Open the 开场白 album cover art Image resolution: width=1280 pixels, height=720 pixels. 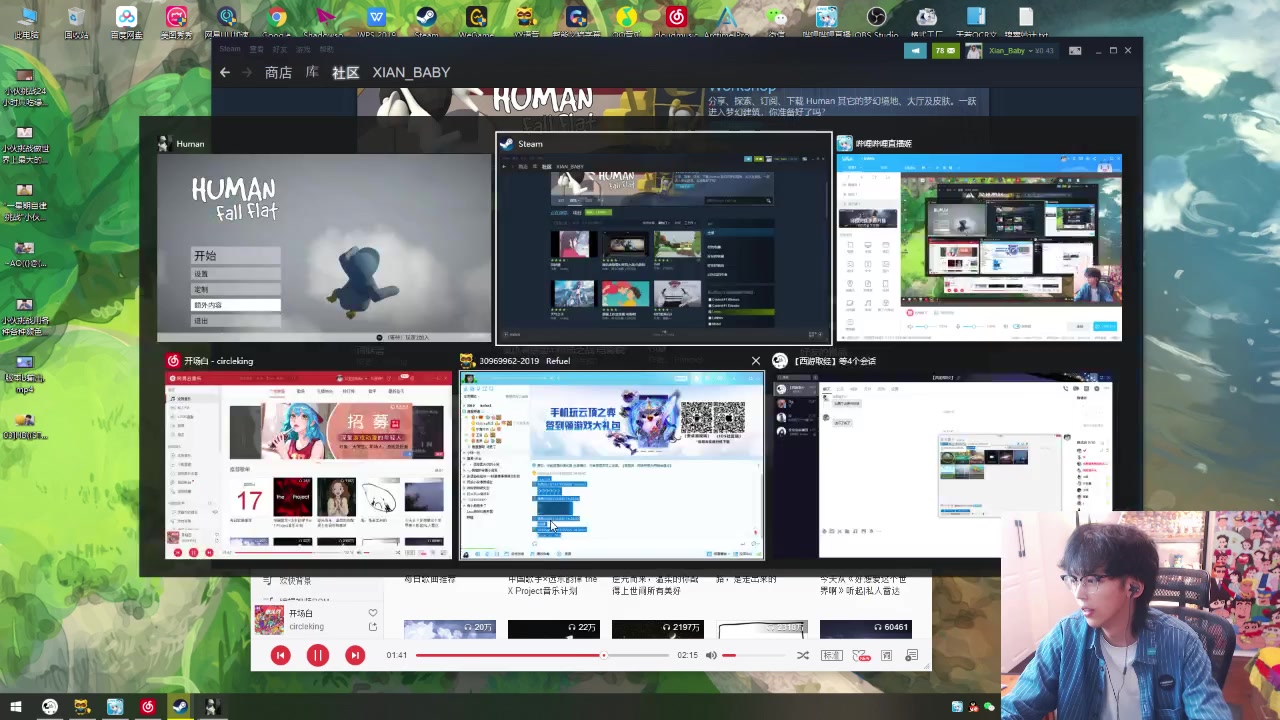pos(268,620)
